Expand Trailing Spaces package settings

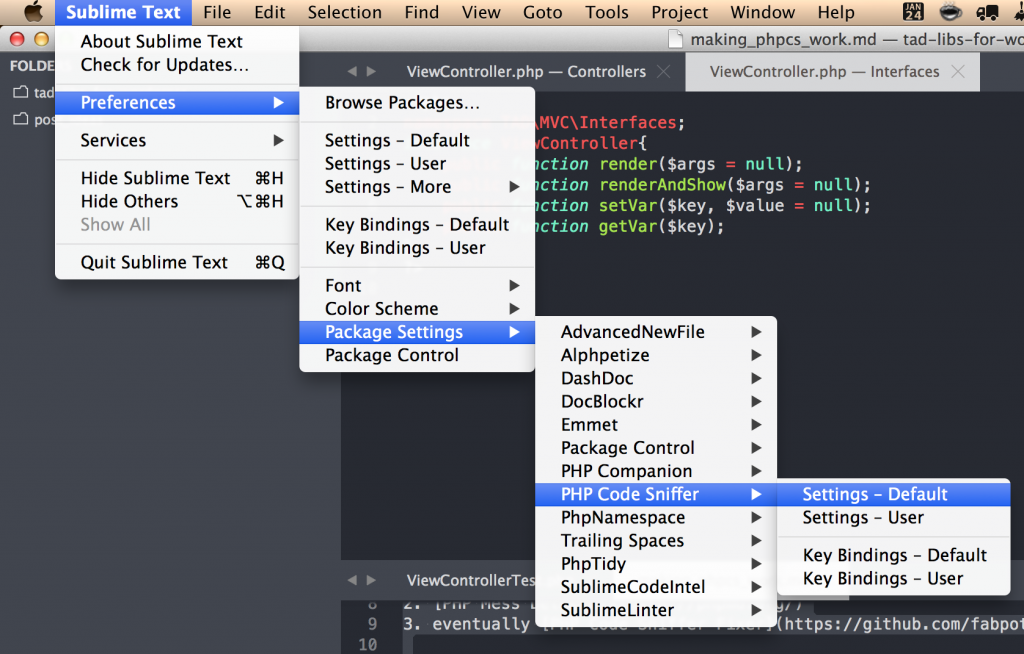click(656, 541)
